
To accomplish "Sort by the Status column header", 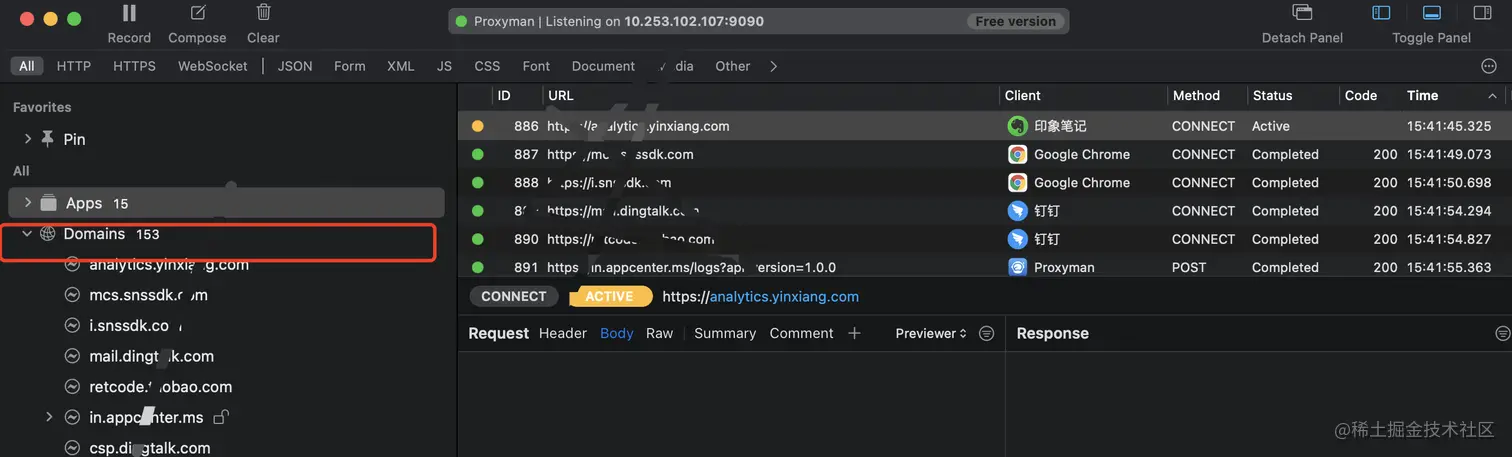I will (1272, 95).
